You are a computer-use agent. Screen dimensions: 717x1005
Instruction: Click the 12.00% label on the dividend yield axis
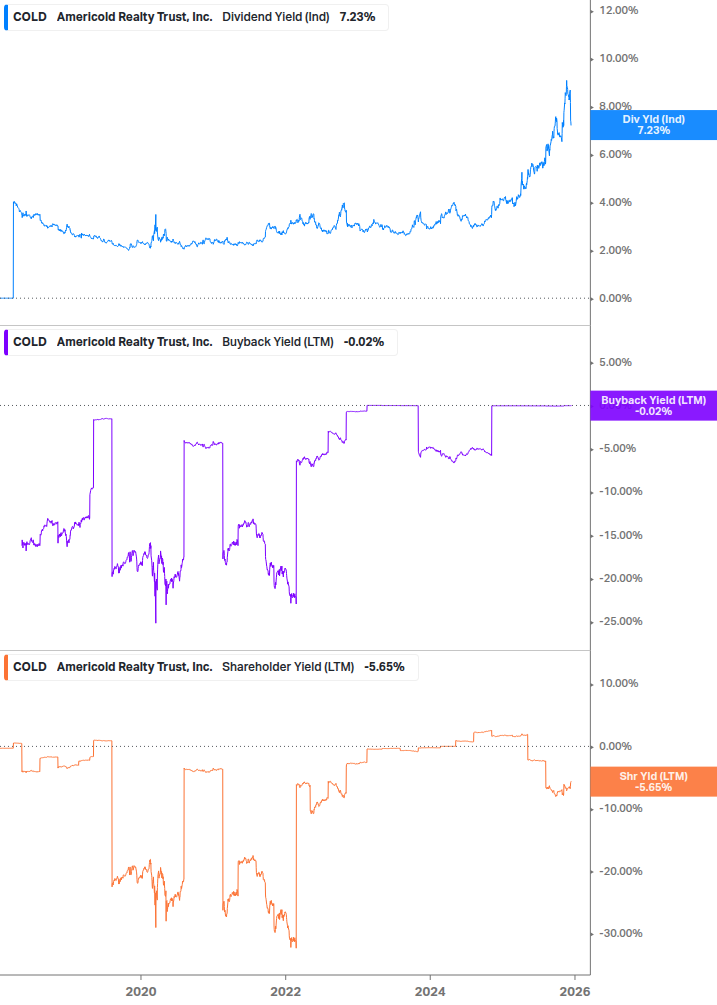[618, 10]
